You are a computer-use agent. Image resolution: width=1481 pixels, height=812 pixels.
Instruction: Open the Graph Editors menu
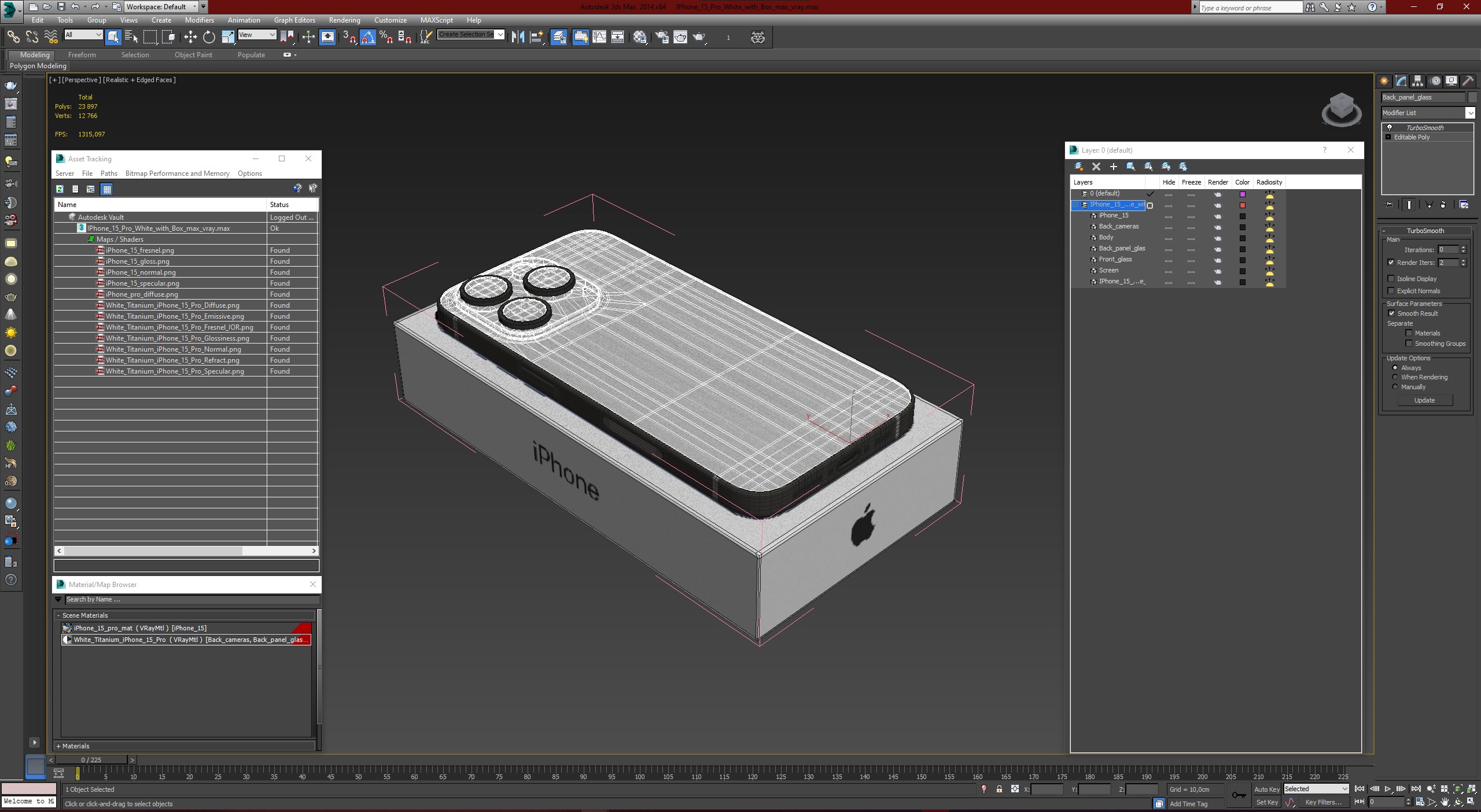click(x=294, y=20)
